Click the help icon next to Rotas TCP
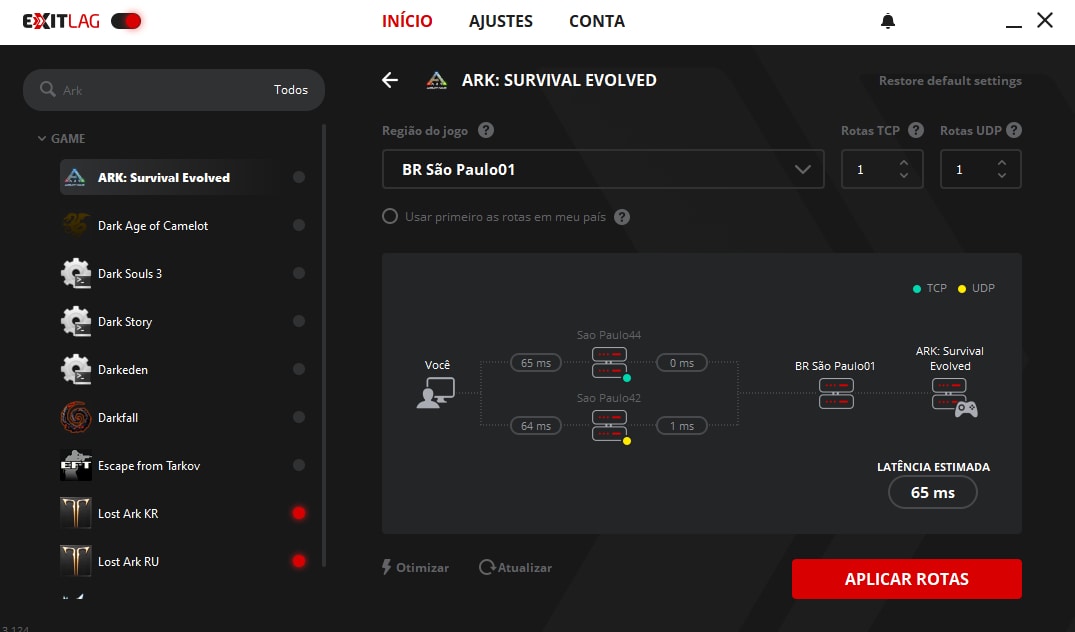 click(918, 131)
